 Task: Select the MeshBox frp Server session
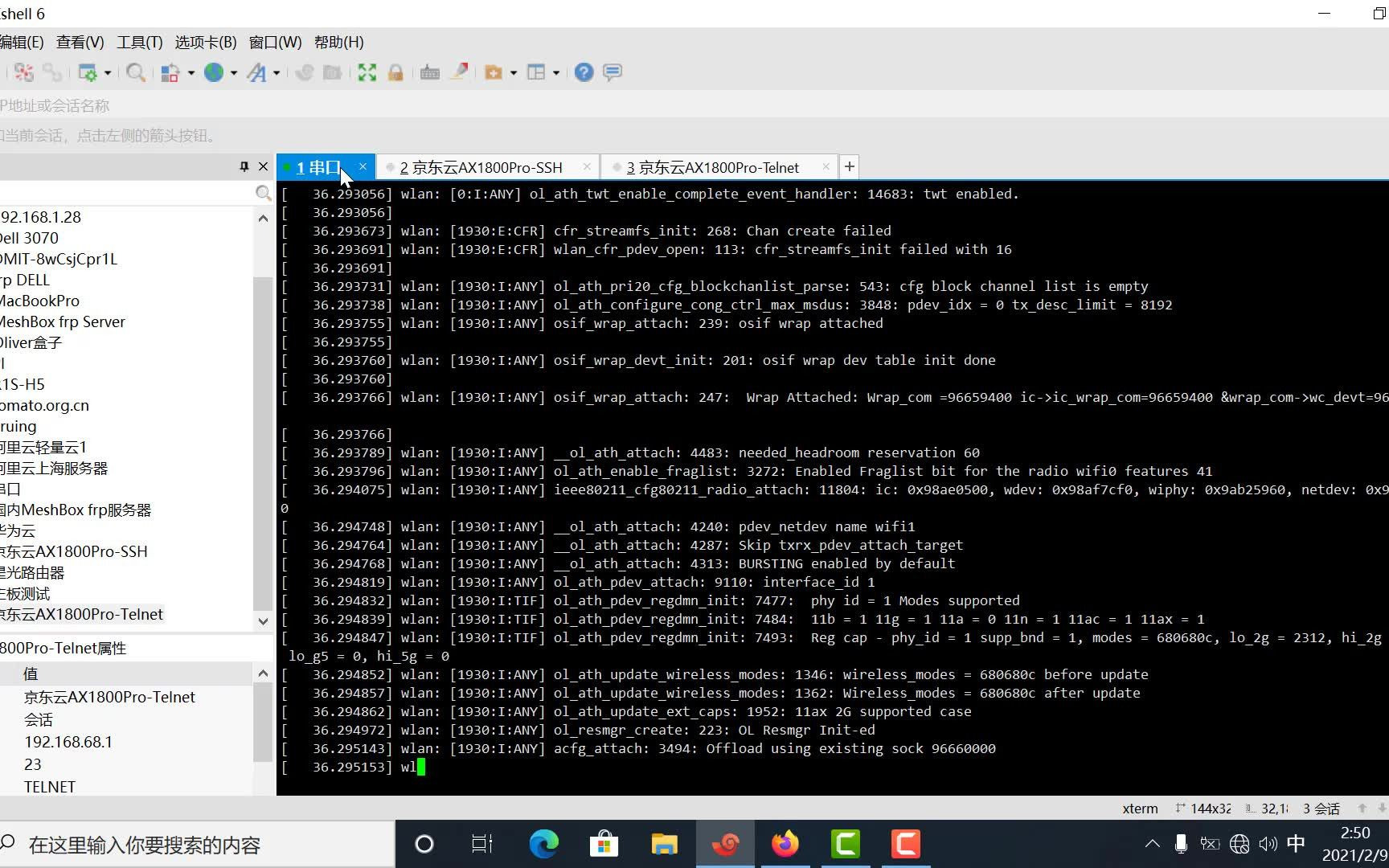pyautogui.click(x=63, y=321)
